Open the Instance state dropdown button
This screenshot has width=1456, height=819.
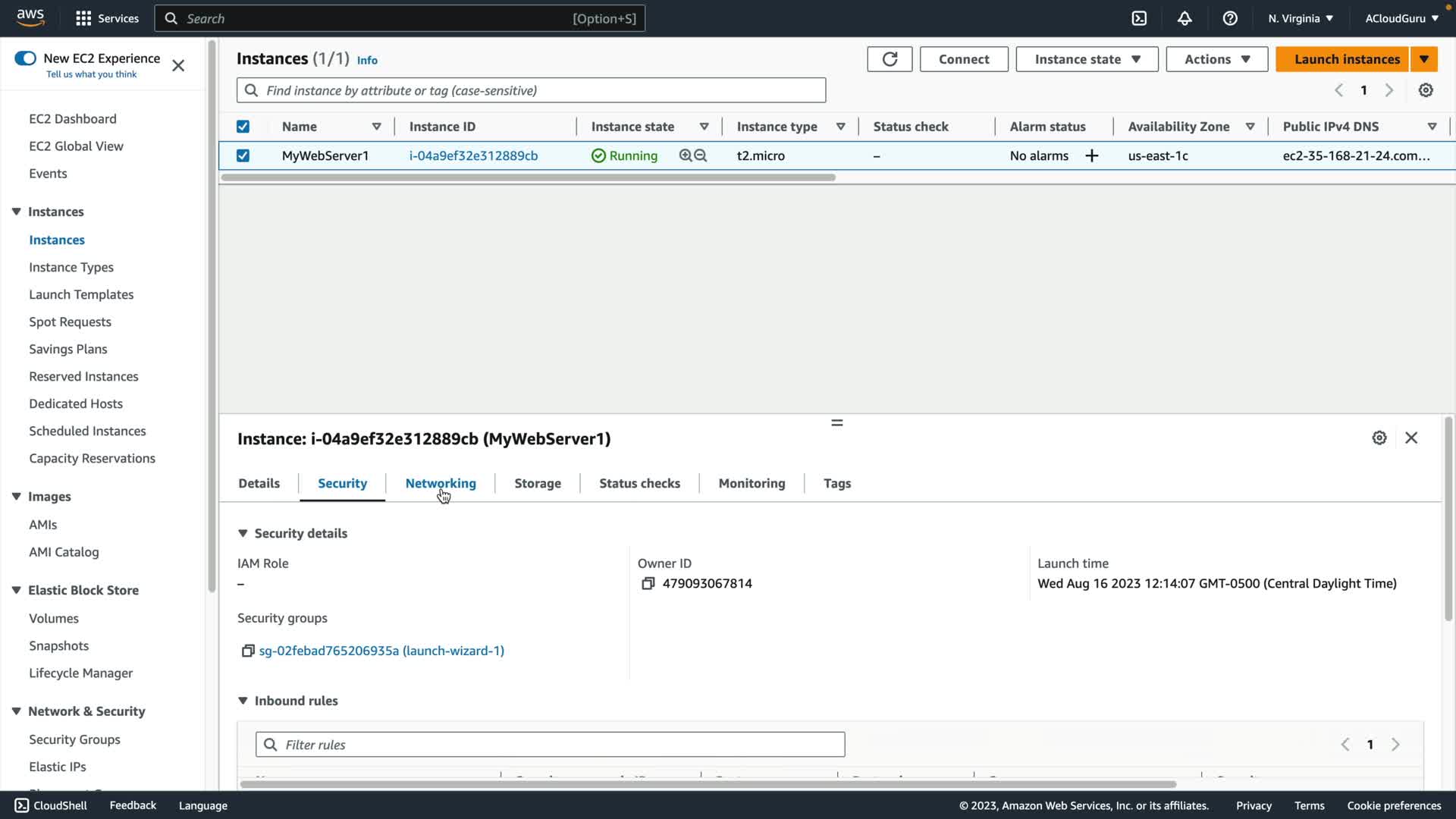[x=1086, y=59]
